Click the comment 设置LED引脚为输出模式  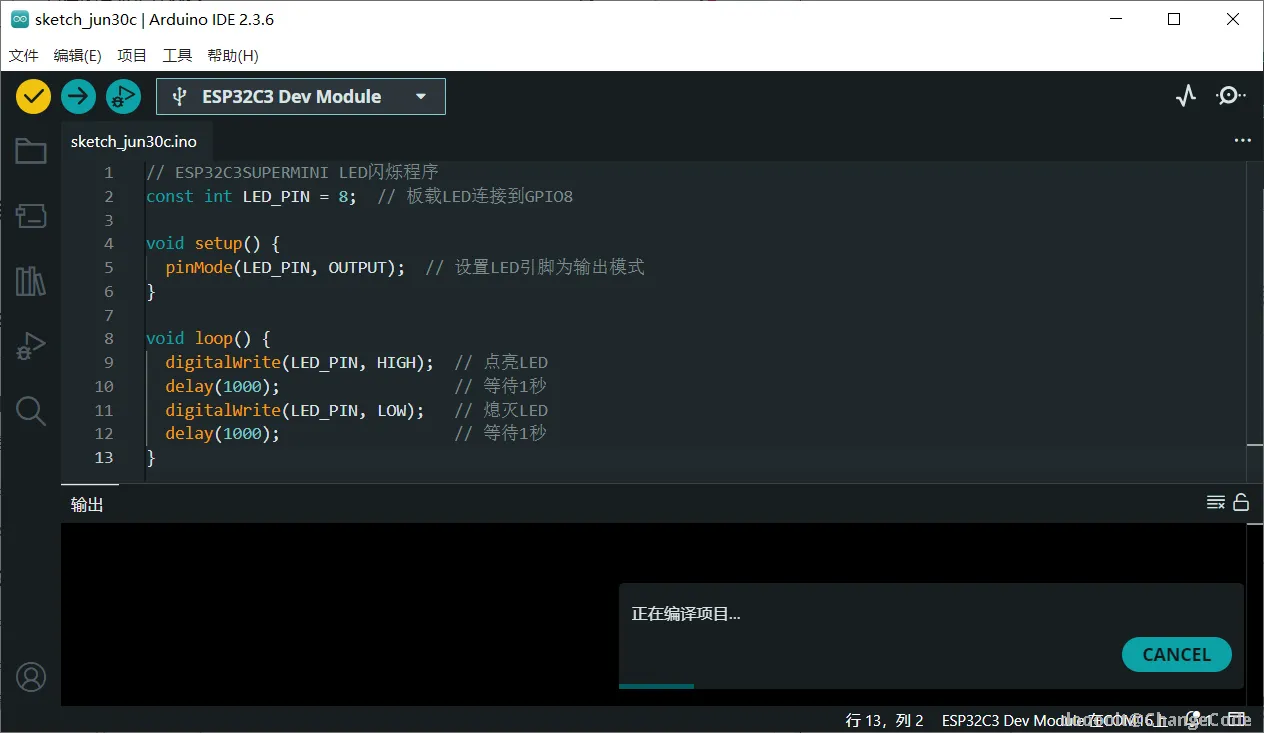(x=535, y=267)
